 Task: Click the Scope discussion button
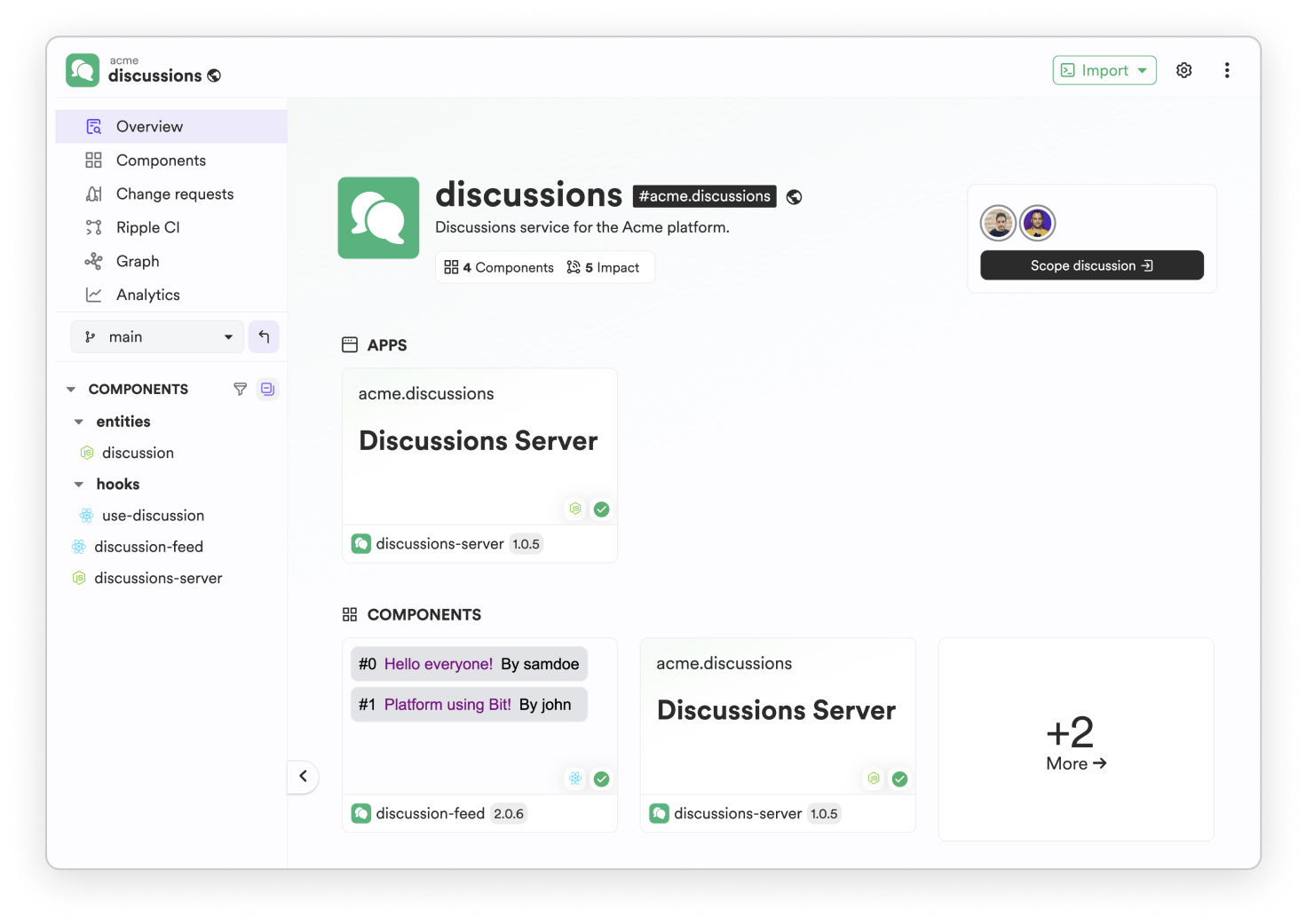click(x=1092, y=265)
